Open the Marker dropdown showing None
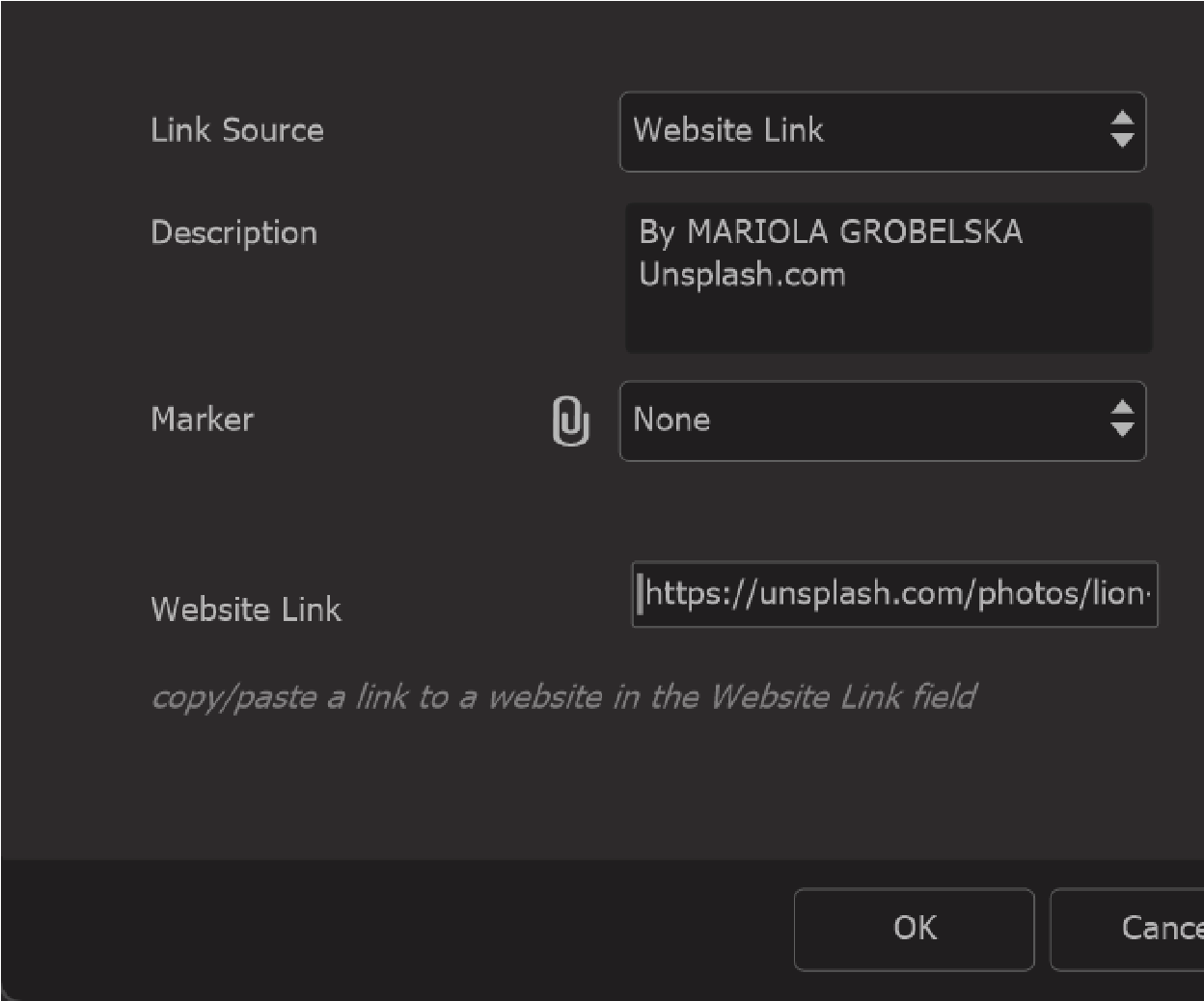This screenshot has height=1001, width=1204. pos(882,420)
